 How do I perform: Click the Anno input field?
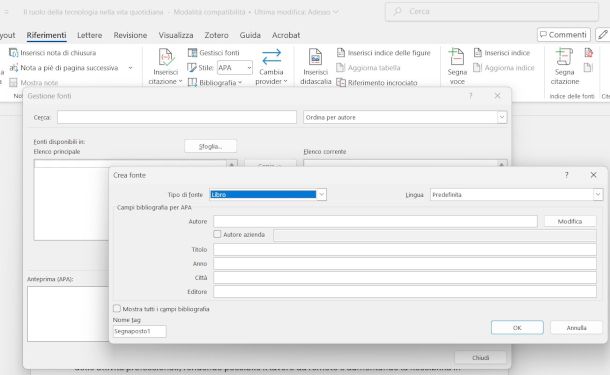tap(405, 263)
